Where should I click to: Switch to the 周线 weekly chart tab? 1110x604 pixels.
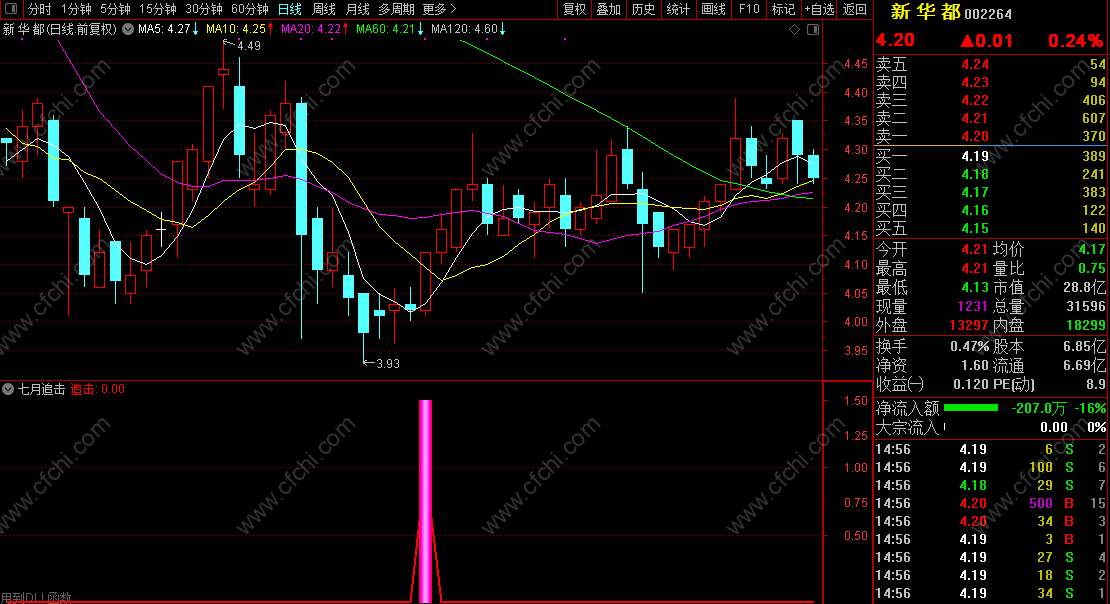tap(324, 9)
